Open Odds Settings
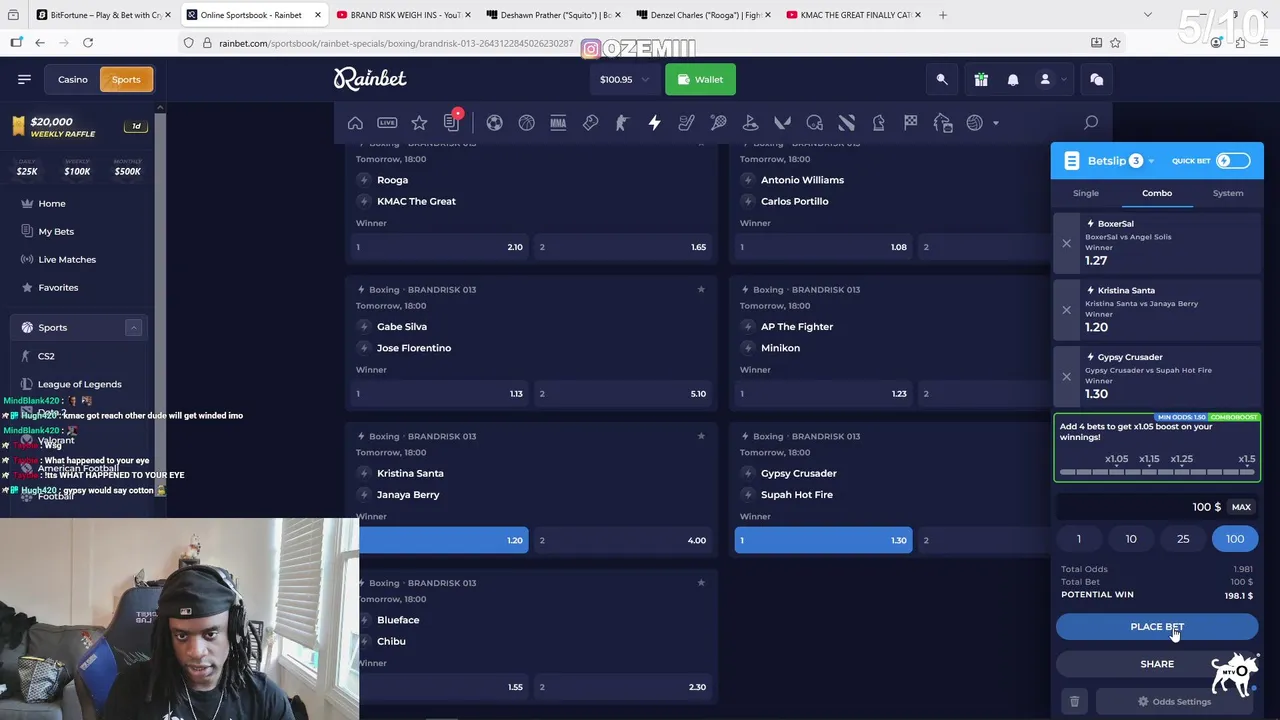 [1174, 701]
